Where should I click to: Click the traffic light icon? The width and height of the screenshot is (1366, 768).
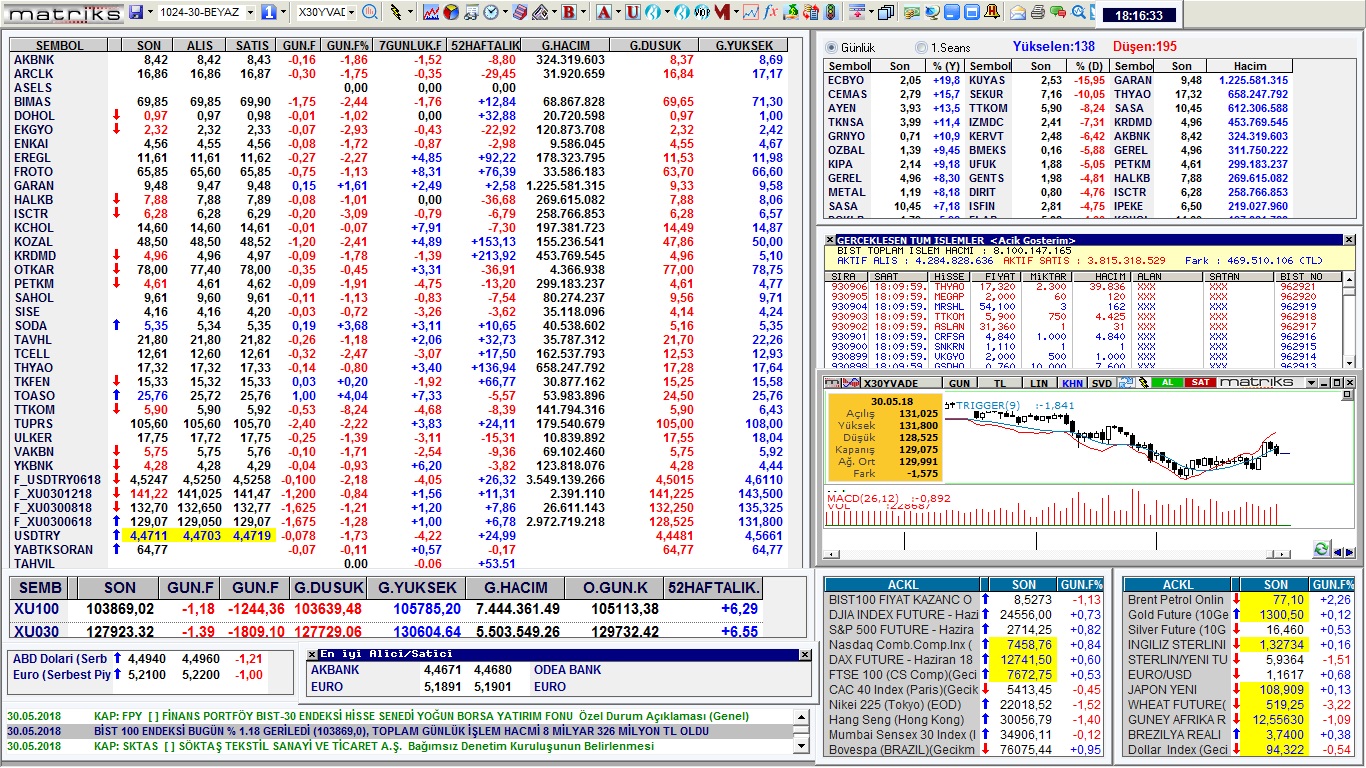click(x=830, y=12)
